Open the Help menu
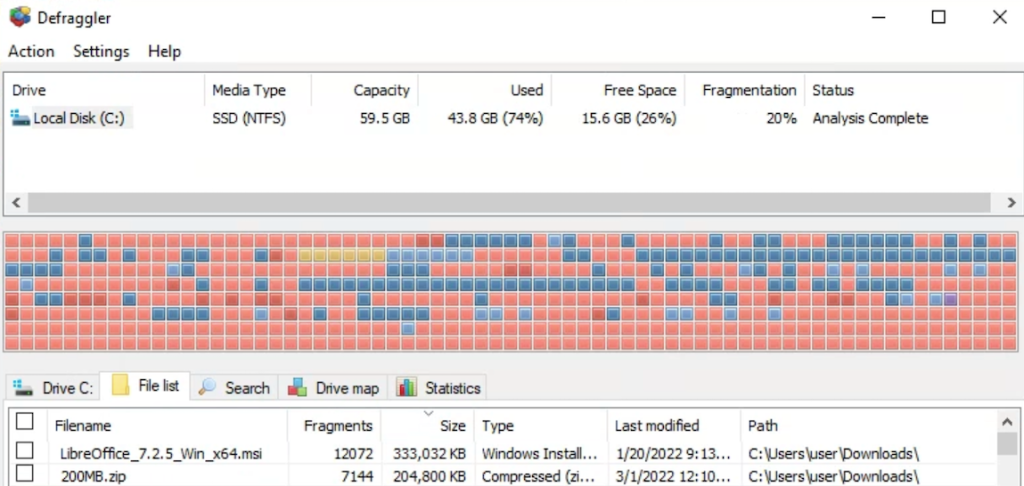The image size is (1024, 486). [x=165, y=51]
